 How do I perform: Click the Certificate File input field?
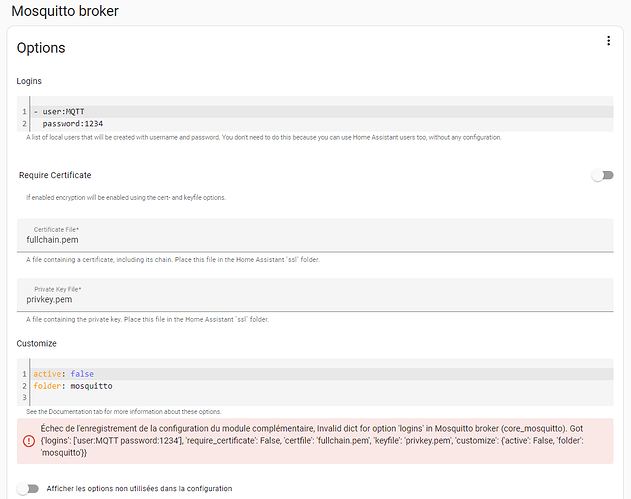point(315,236)
